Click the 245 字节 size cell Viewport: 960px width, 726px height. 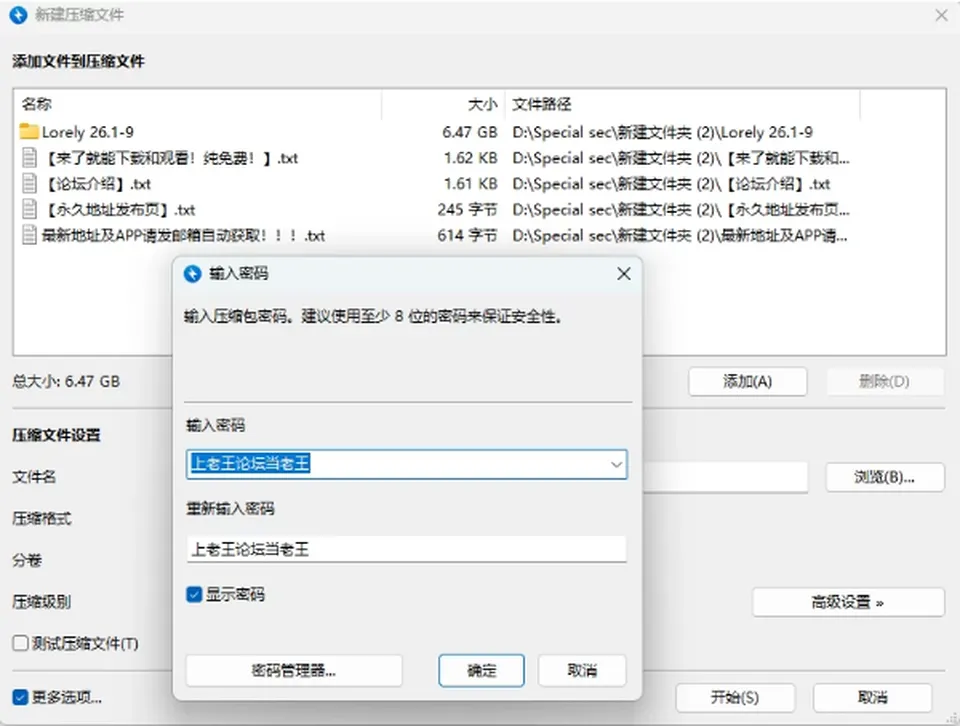click(x=467, y=209)
